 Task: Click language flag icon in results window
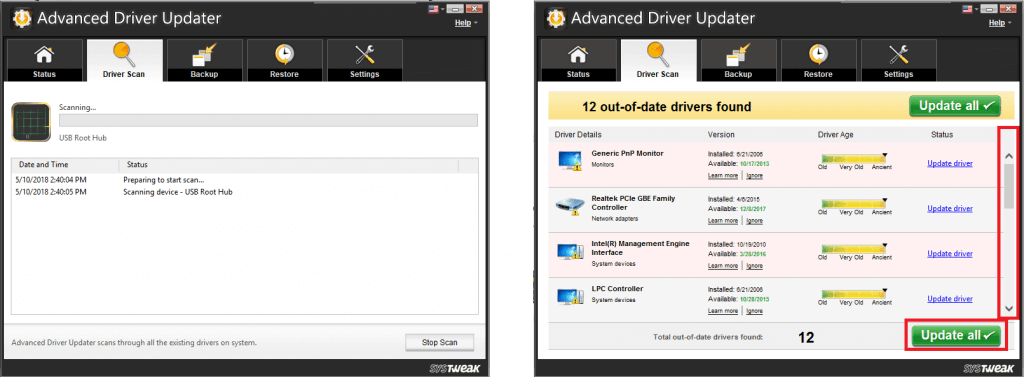(968, 8)
